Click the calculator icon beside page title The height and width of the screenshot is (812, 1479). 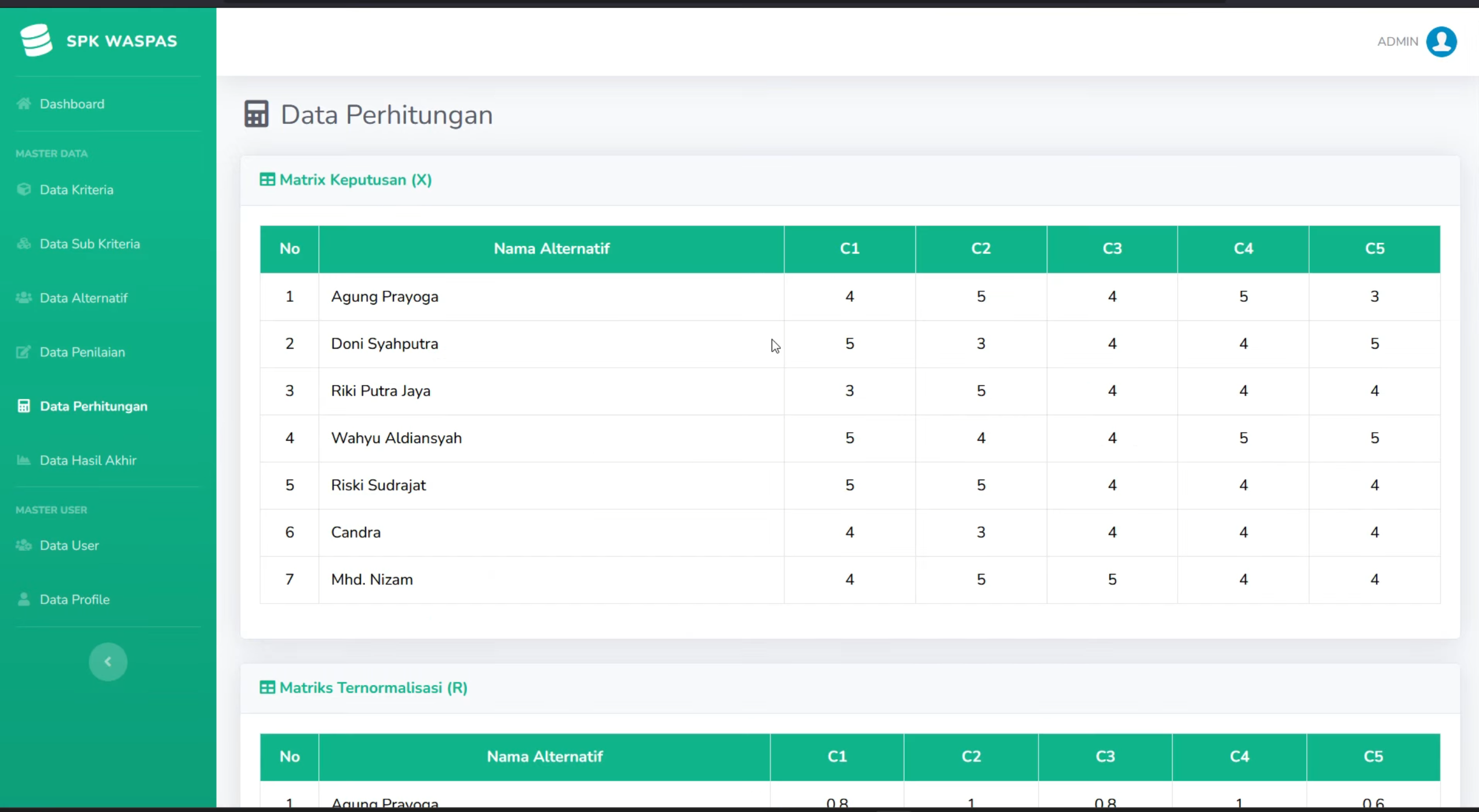click(256, 114)
